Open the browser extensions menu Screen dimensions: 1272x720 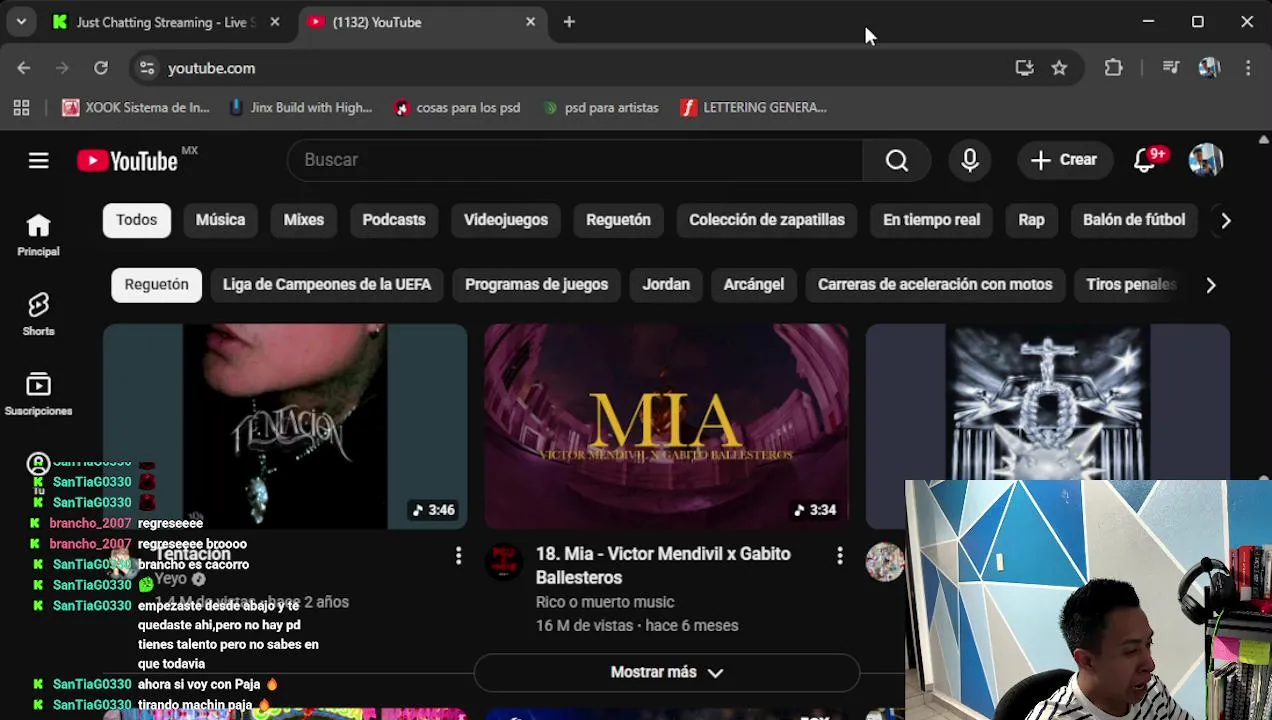click(x=1113, y=68)
